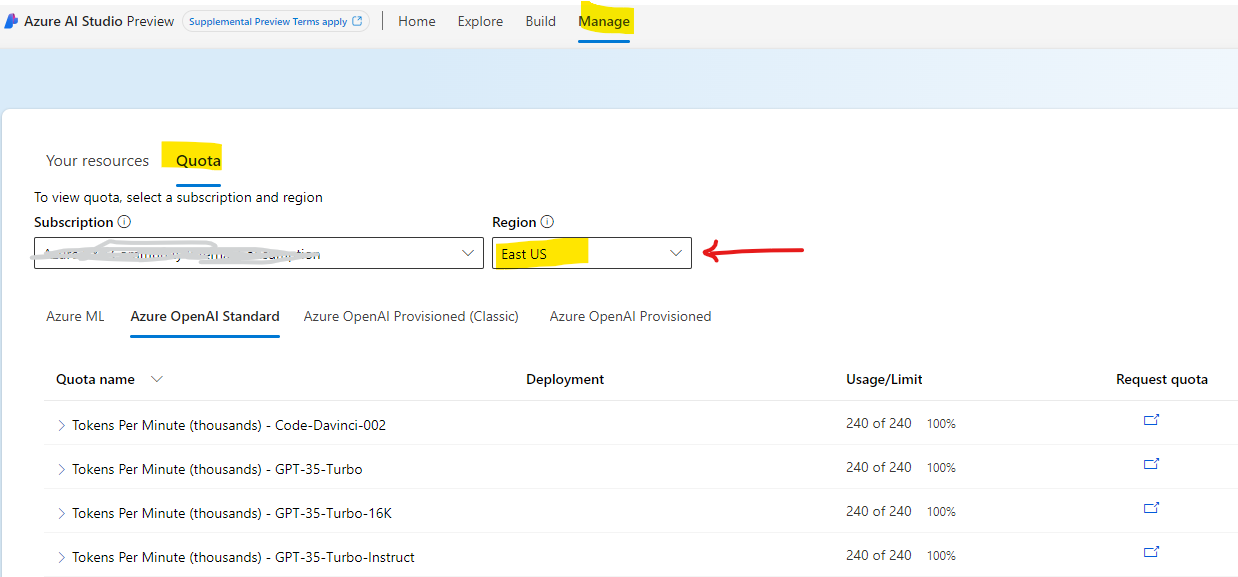Image resolution: width=1238 pixels, height=577 pixels.
Task: Click the Deployment column header
Action: [565, 379]
